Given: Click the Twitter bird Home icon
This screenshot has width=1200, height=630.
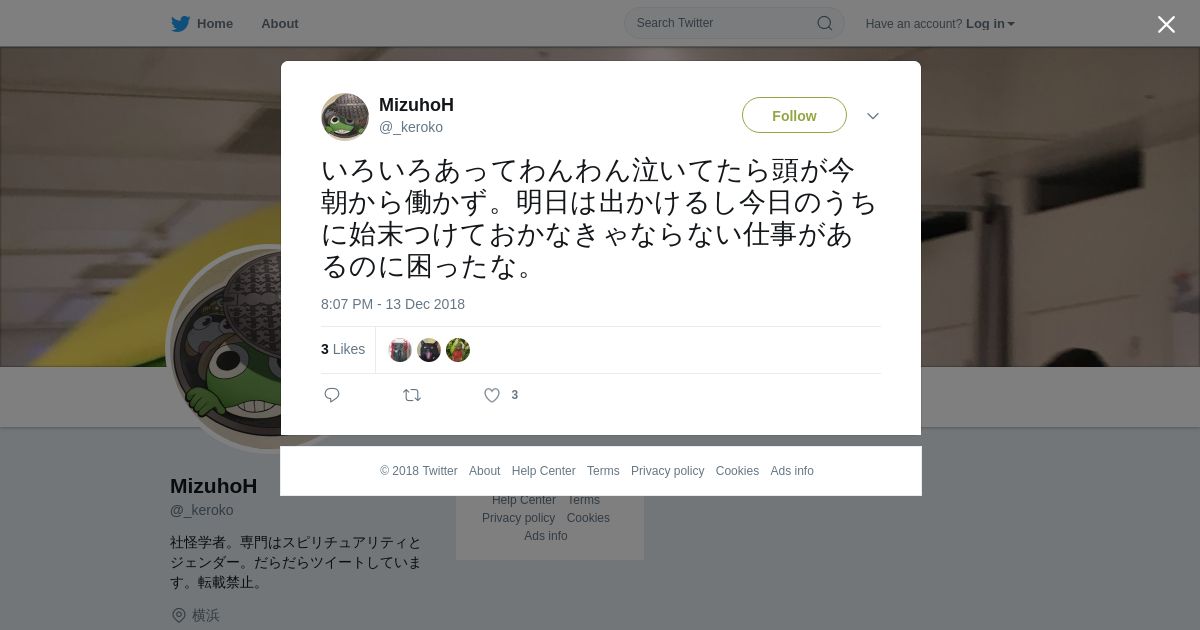Looking at the screenshot, I should 180,23.
